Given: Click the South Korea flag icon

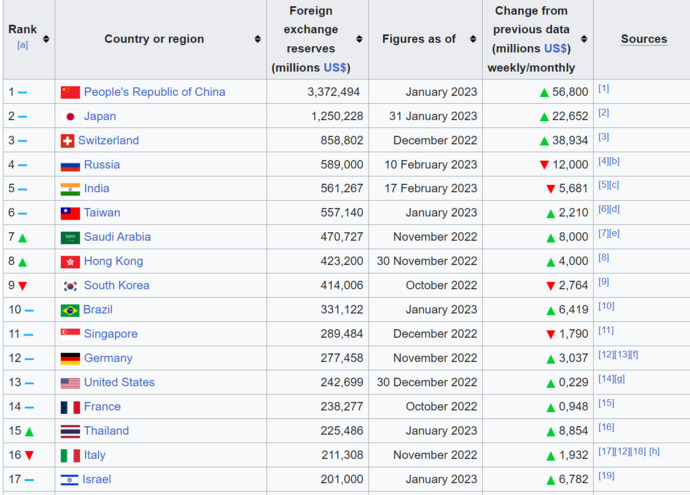Looking at the screenshot, I should pos(70,286).
